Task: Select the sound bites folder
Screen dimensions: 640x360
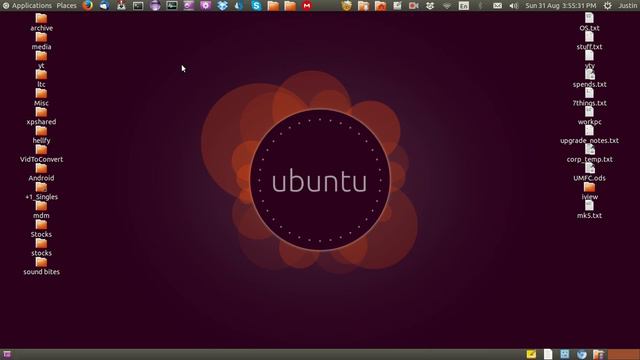Action: click(x=41, y=267)
